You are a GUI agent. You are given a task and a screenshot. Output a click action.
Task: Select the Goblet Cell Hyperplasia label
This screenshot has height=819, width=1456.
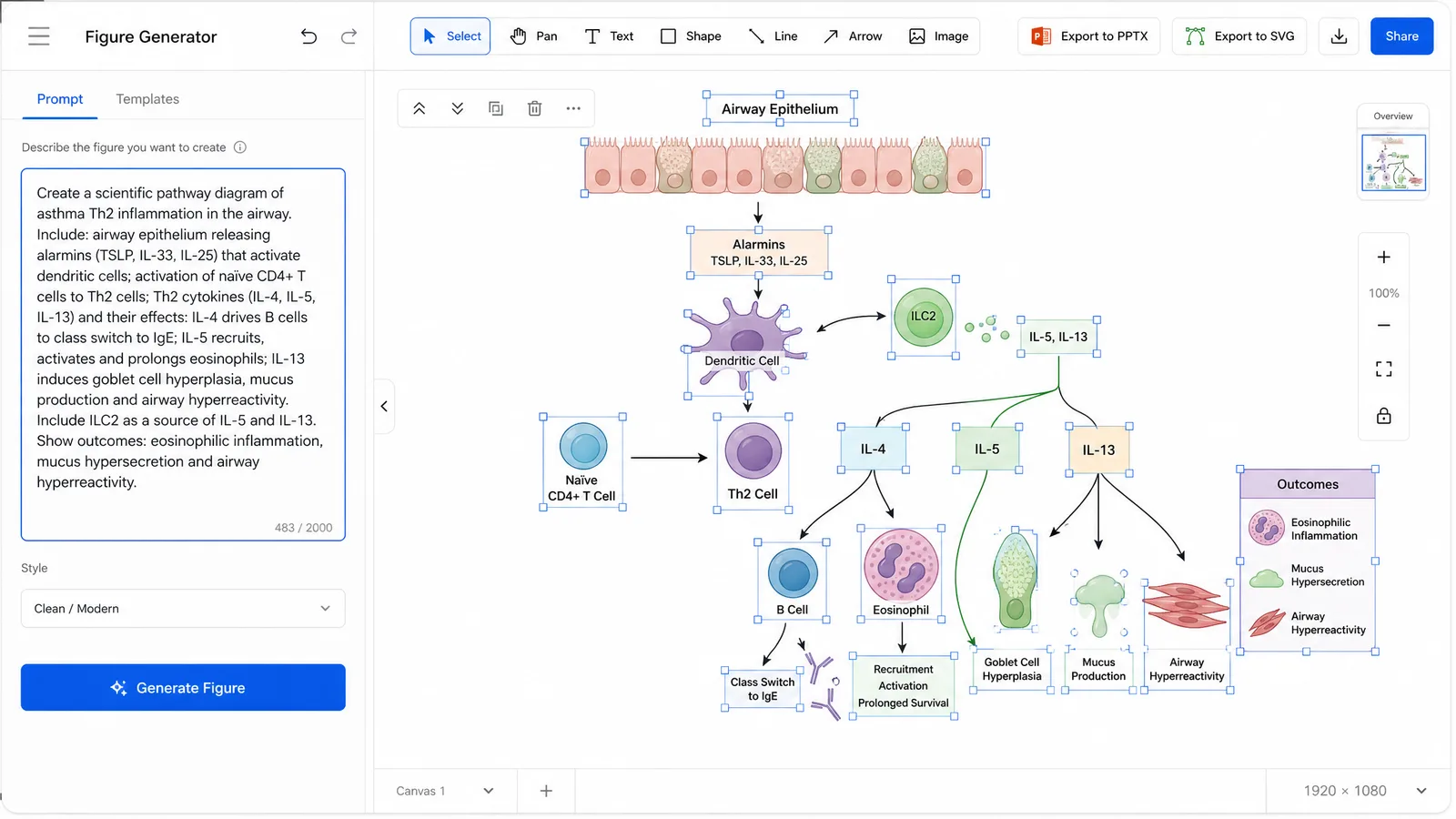pyautogui.click(x=1012, y=669)
